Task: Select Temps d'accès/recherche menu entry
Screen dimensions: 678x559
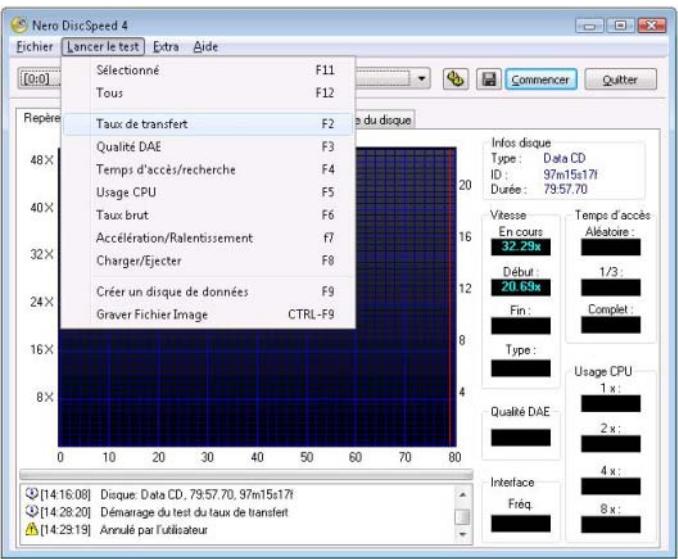Action: point(208,169)
